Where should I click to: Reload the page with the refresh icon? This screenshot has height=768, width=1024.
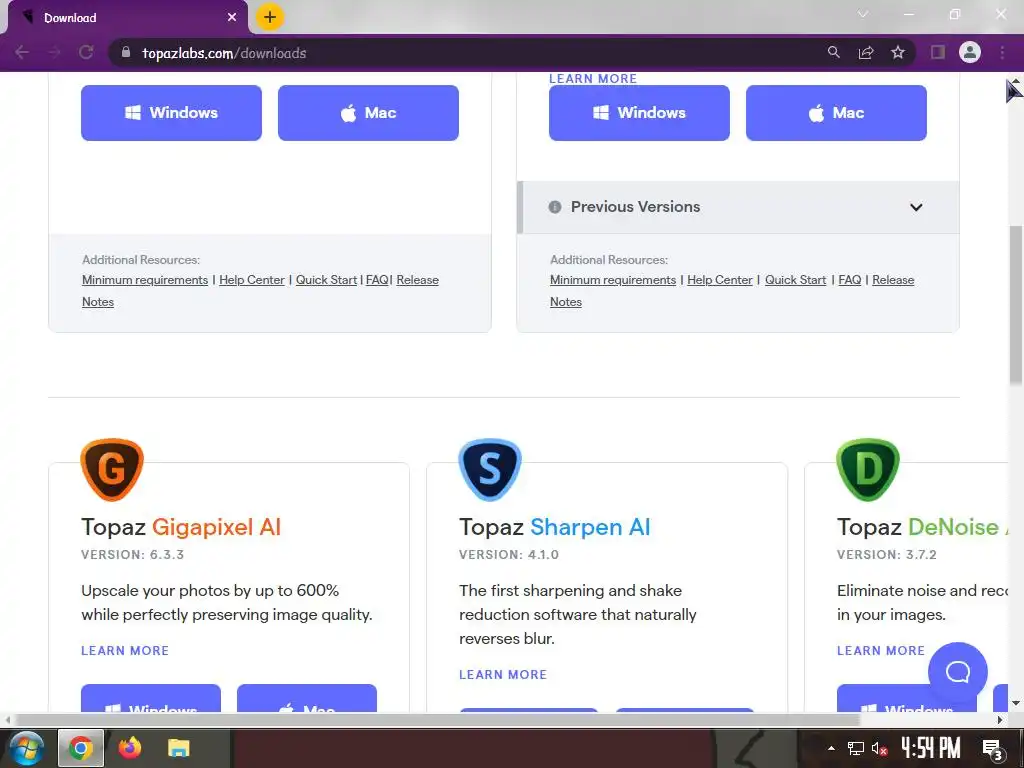(x=86, y=52)
